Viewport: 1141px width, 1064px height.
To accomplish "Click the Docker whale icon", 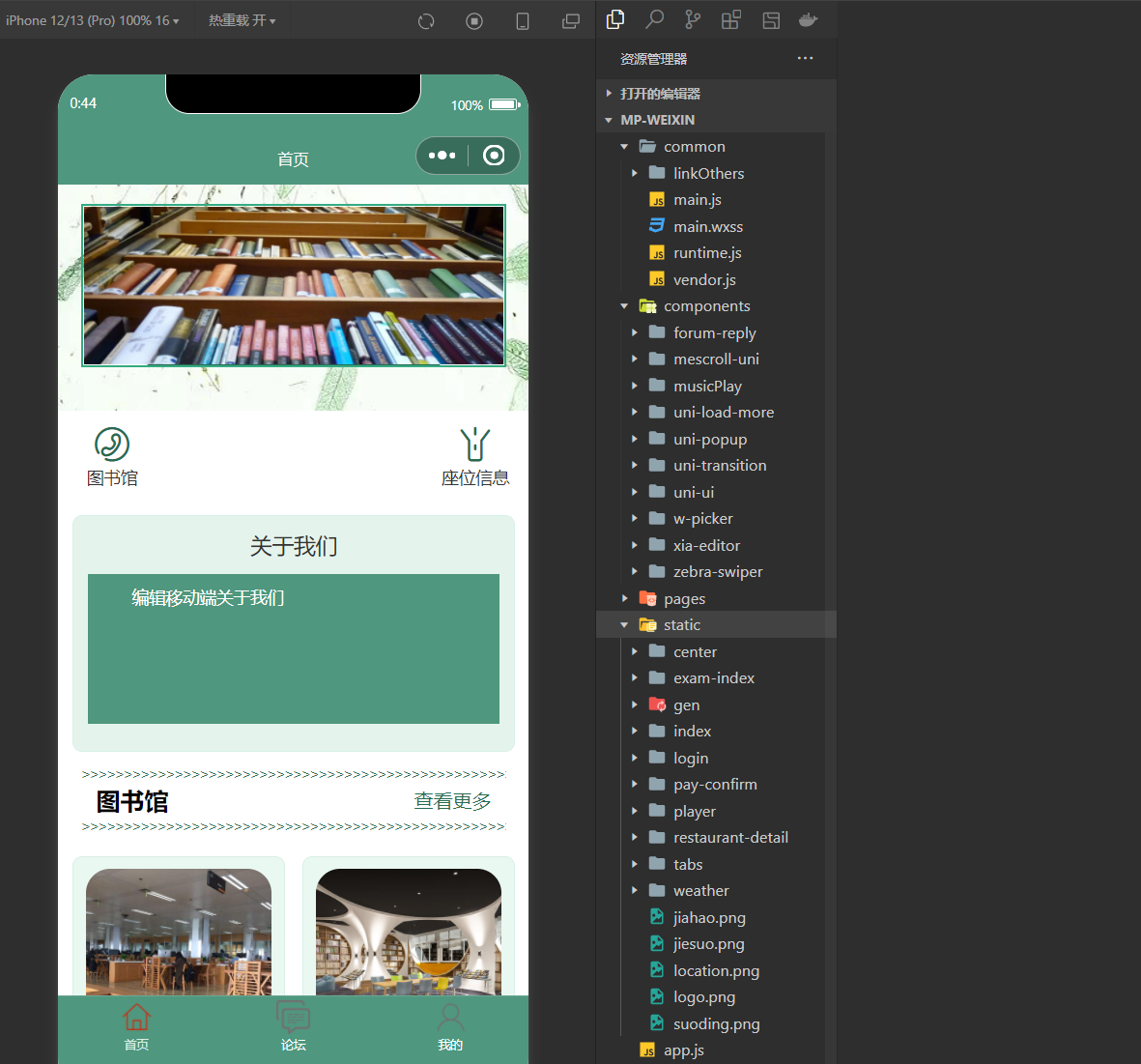I will [809, 19].
